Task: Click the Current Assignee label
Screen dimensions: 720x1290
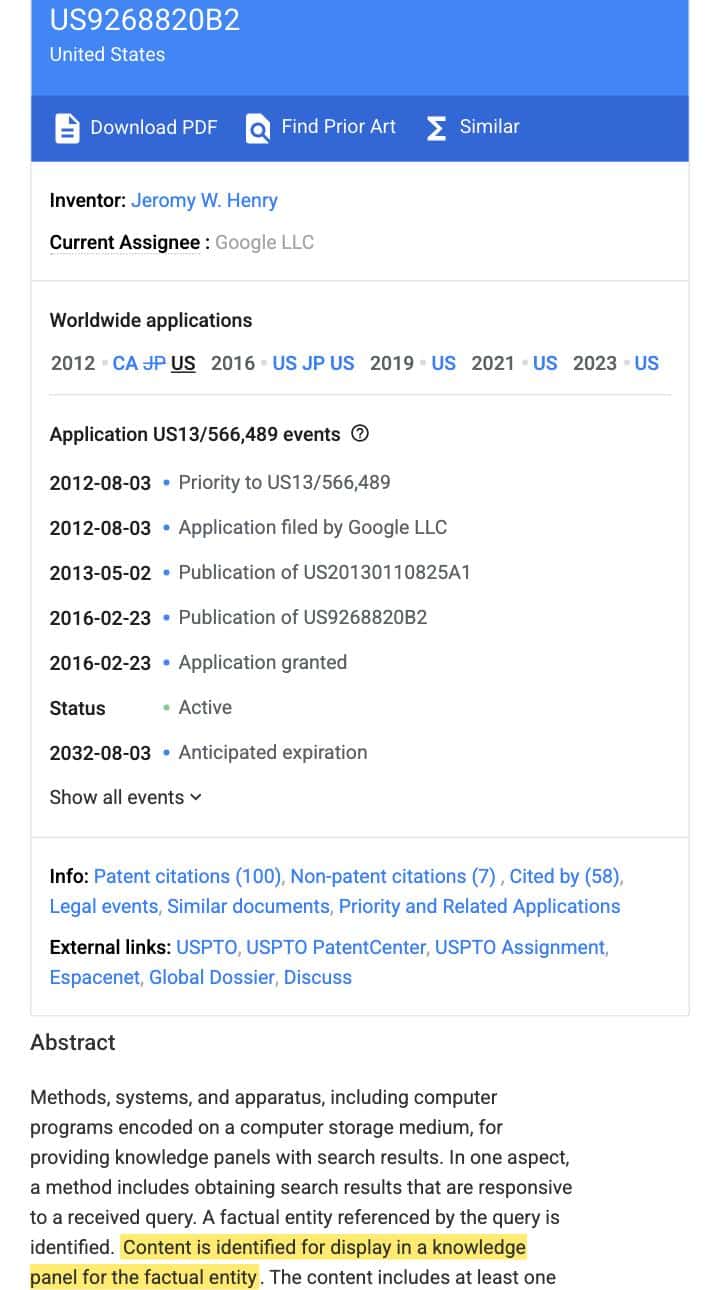Action: (125, 242)
